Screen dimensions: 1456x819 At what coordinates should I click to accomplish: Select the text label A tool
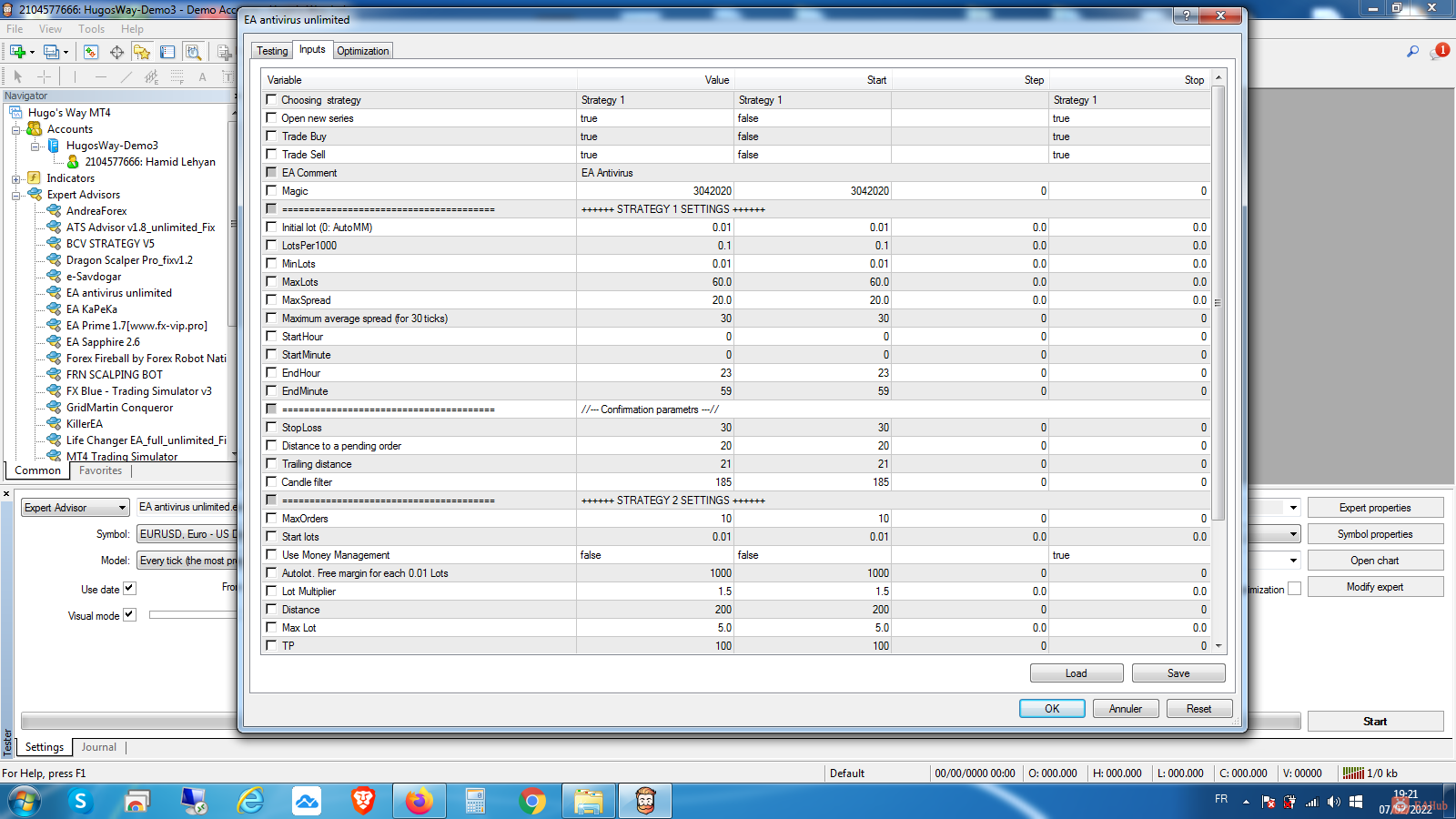[x=202, y=77]
